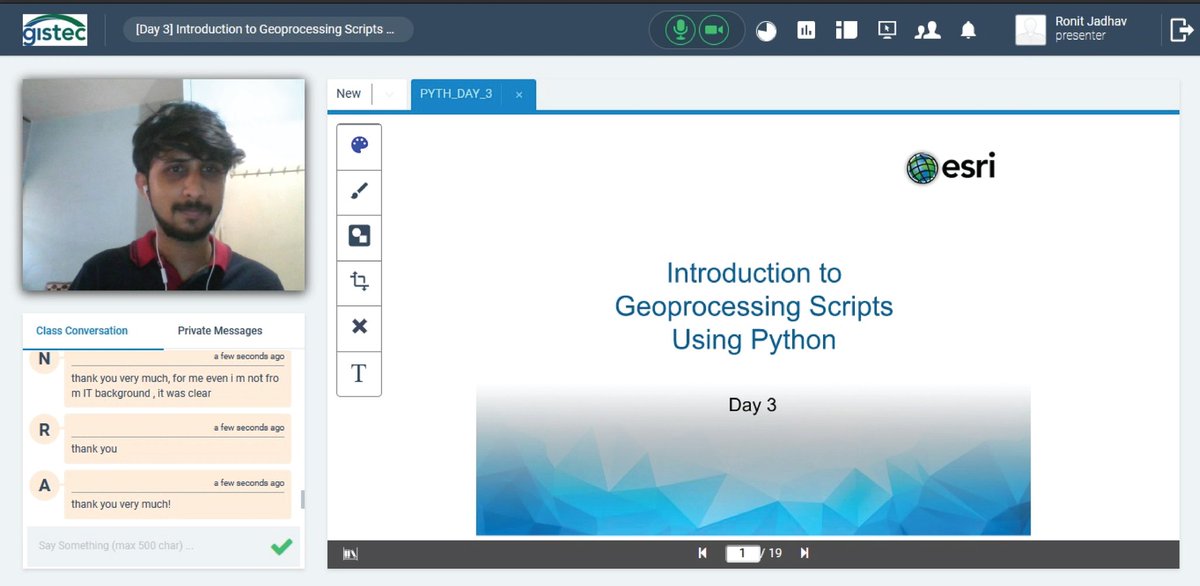Click the R 'thank you' message
Image resolution: width=1200 pixels, height=586 pixels.
click(178, 439)
